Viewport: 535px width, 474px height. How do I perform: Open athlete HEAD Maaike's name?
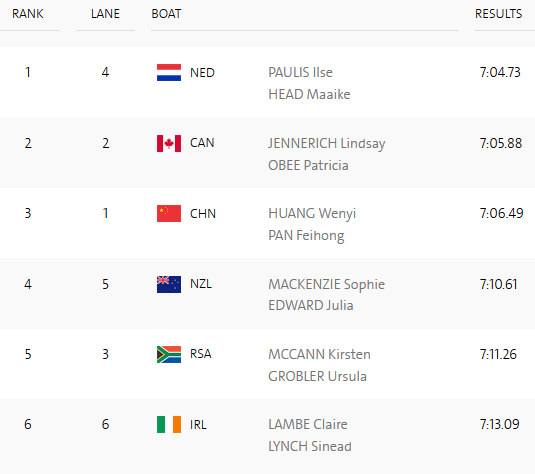coord(309,94)
